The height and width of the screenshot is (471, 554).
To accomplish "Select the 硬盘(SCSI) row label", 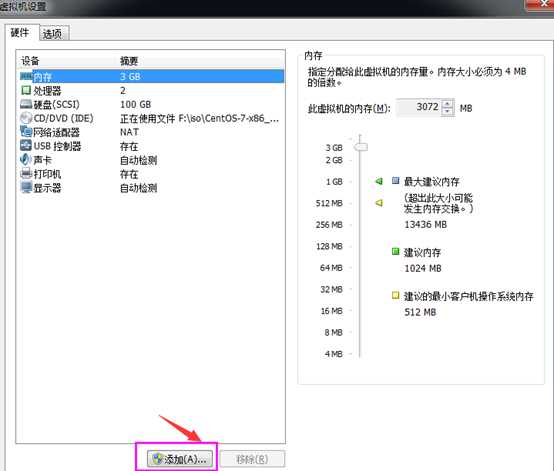I will coord(57,105).
